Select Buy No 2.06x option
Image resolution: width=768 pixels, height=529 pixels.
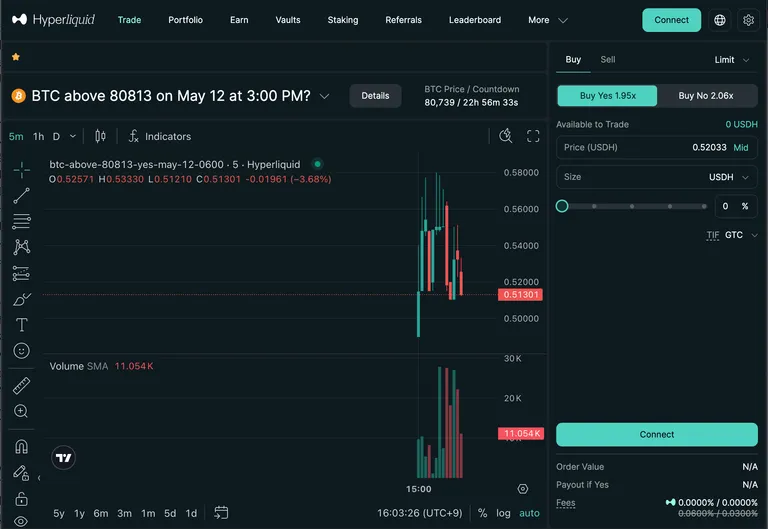(x=706, y=96)
